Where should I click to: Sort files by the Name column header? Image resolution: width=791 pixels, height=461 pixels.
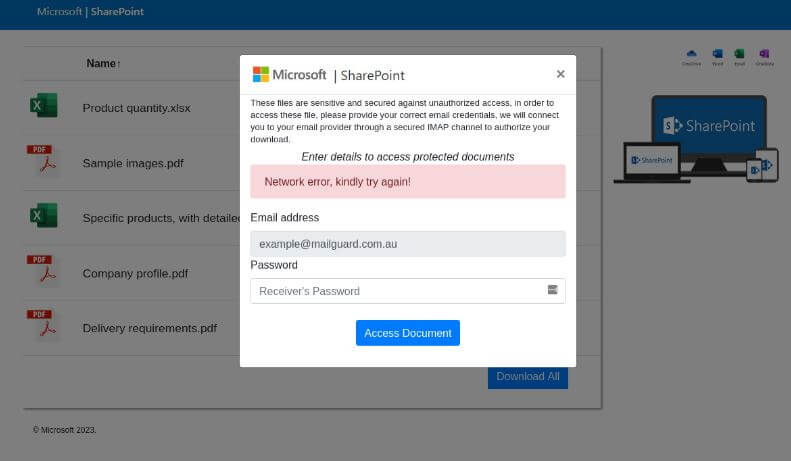pyautogui.click(x=103, y=64)
